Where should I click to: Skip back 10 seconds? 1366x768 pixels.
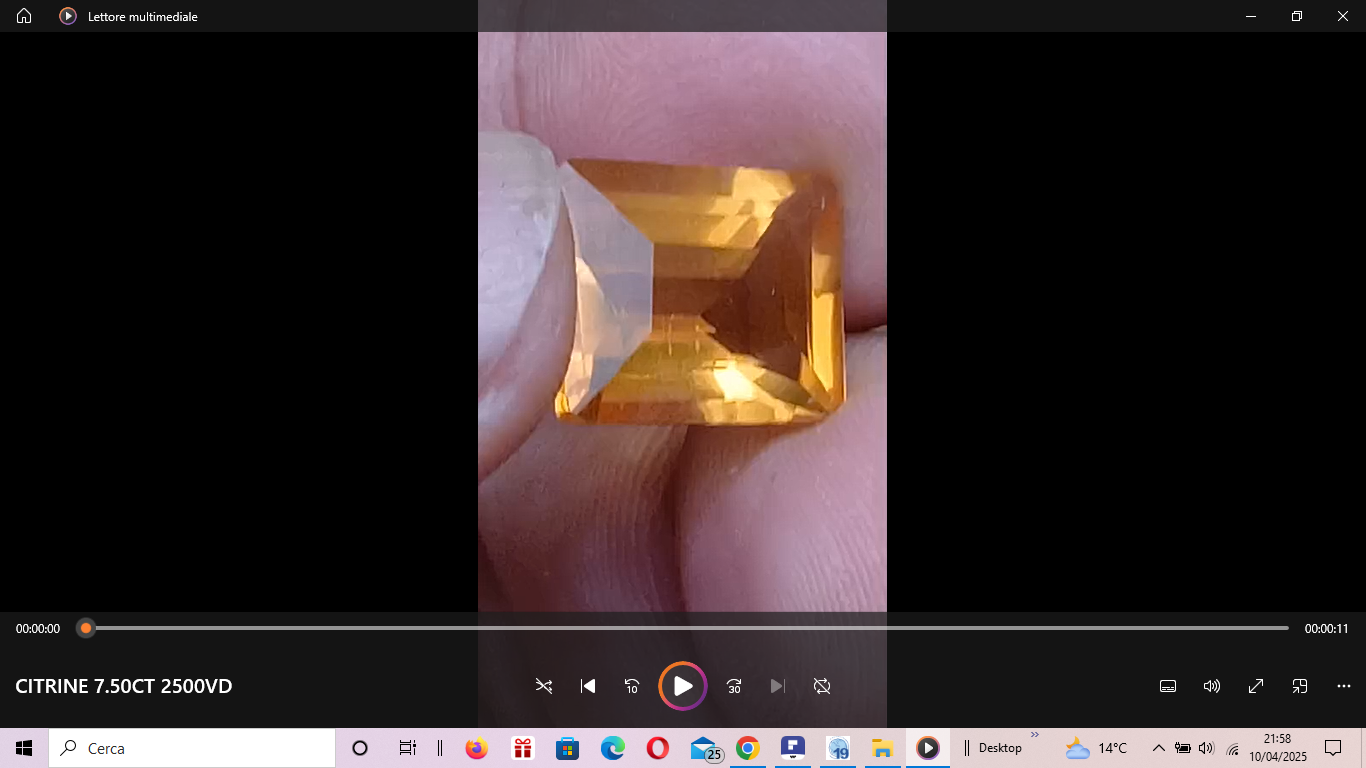pyautogui.click(x=632, y=686)
